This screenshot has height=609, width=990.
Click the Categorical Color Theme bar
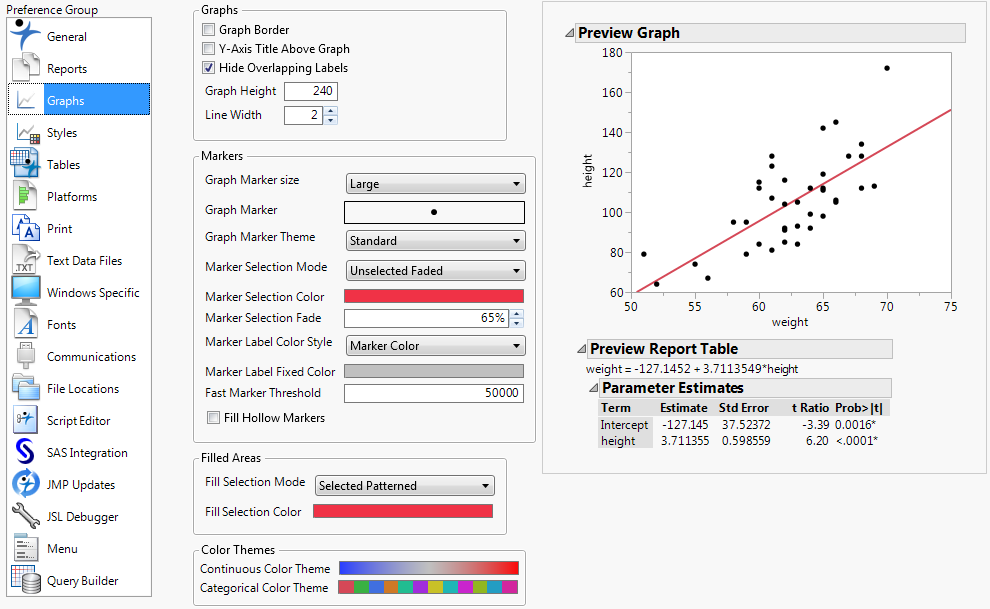coord(428,587)
